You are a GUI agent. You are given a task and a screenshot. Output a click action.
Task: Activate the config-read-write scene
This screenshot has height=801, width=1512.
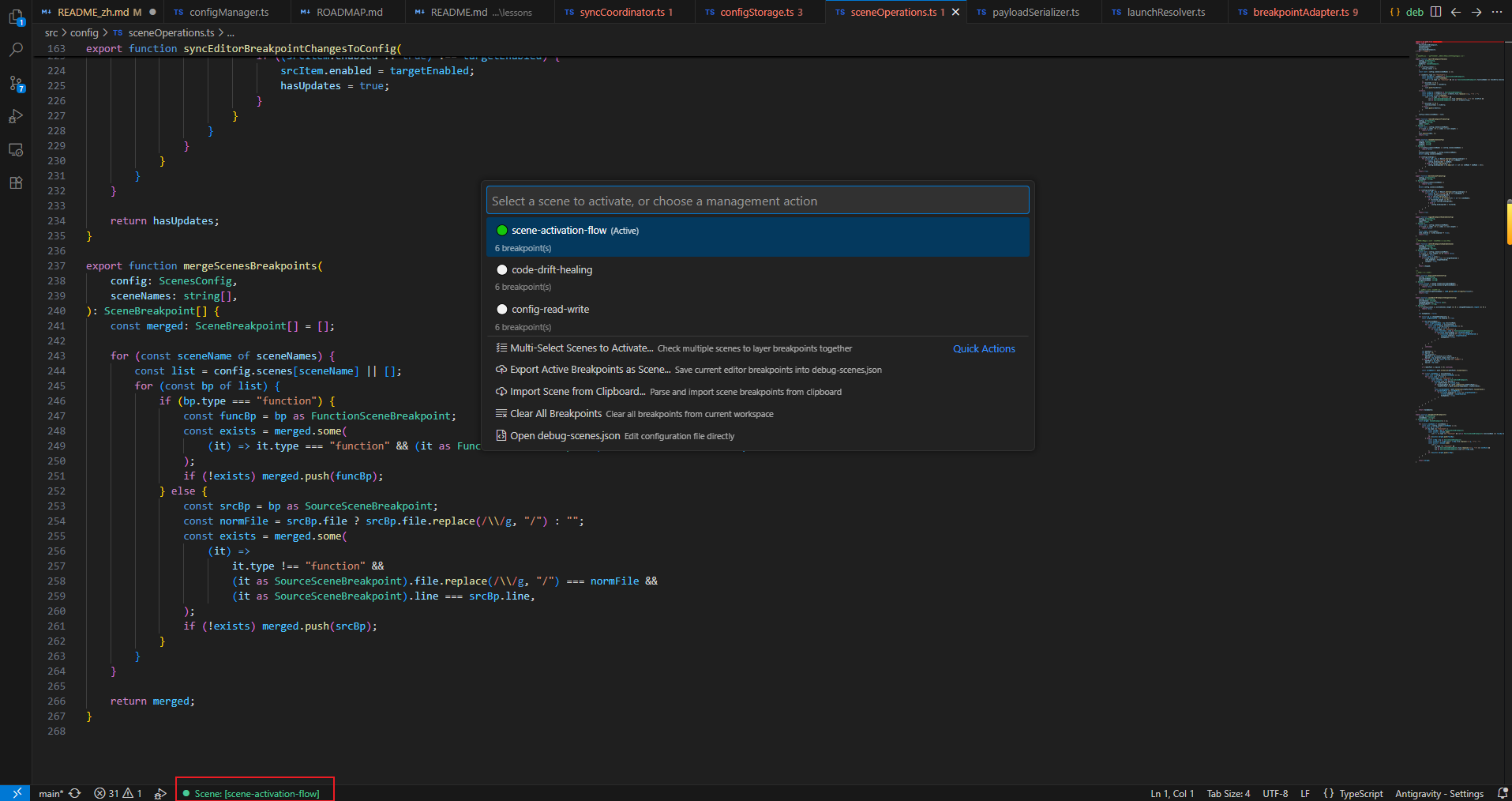pyautogui.click(x=758, y=317)
